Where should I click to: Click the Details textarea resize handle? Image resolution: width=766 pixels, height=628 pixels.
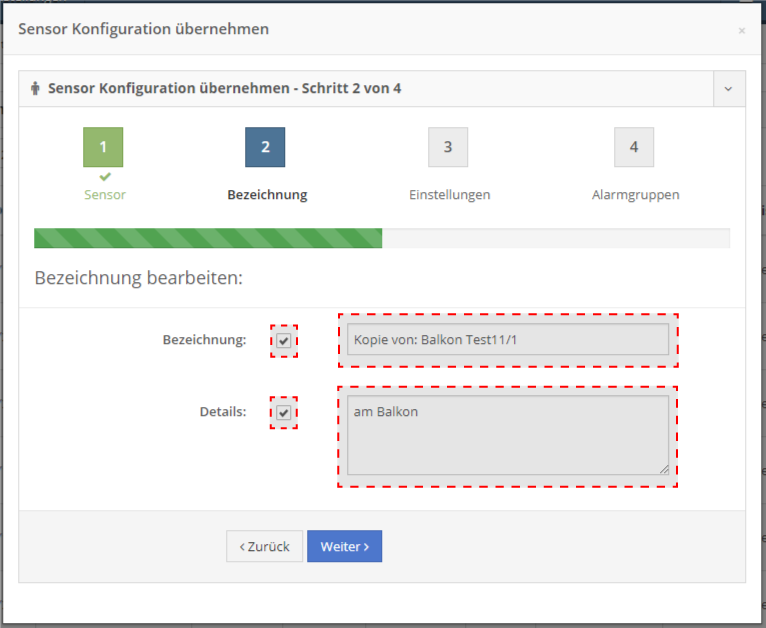click(x=664, y=470)
